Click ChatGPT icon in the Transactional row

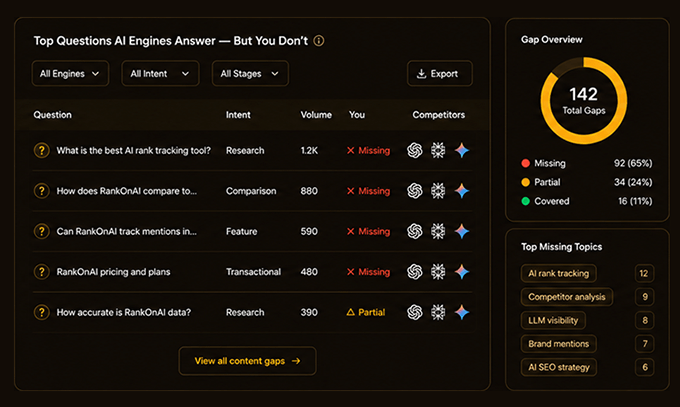pos(415,272)
